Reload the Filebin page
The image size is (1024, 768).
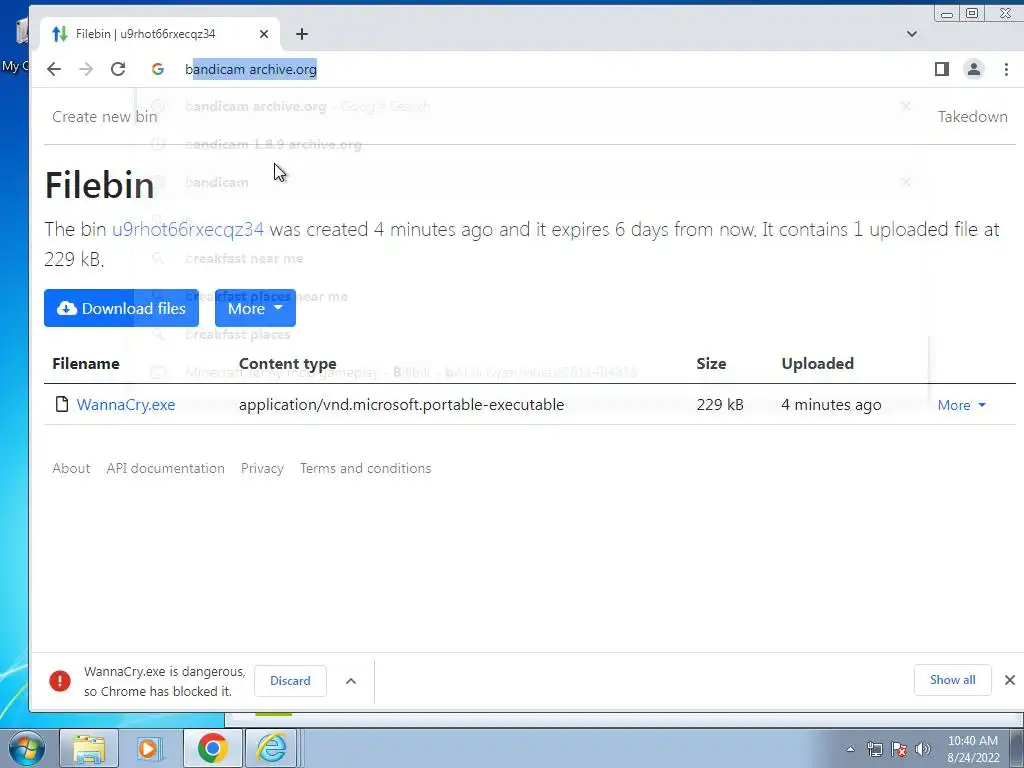tap(118, 69)
